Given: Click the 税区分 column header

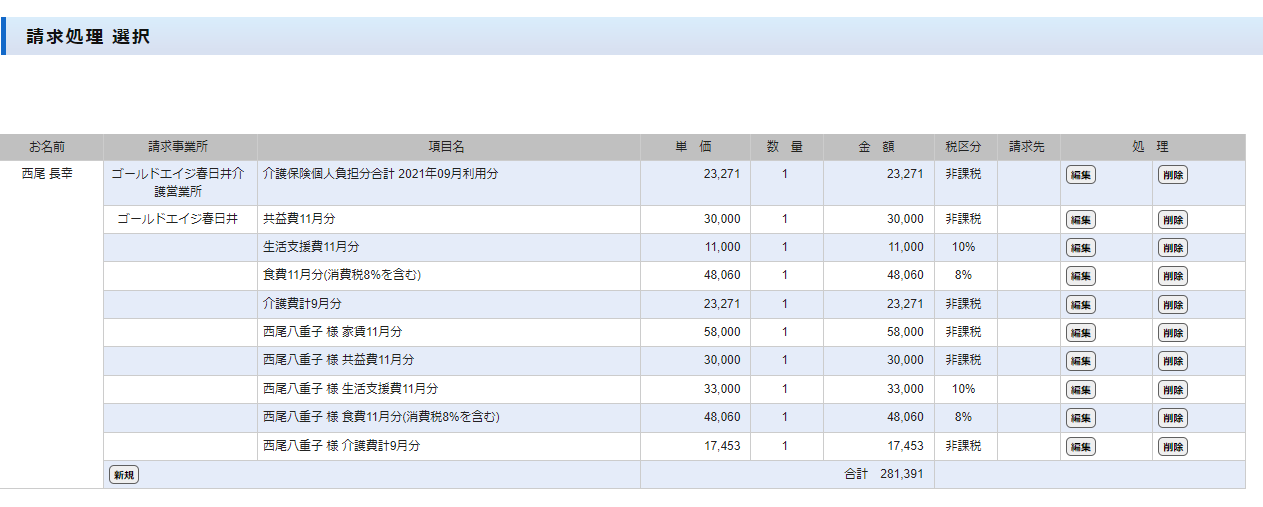Looking at the screenshot, I should coord(964,147).
